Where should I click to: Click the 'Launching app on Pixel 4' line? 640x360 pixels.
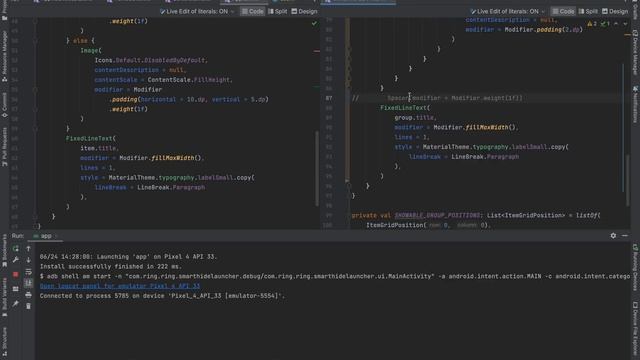(x=129, y=257)
